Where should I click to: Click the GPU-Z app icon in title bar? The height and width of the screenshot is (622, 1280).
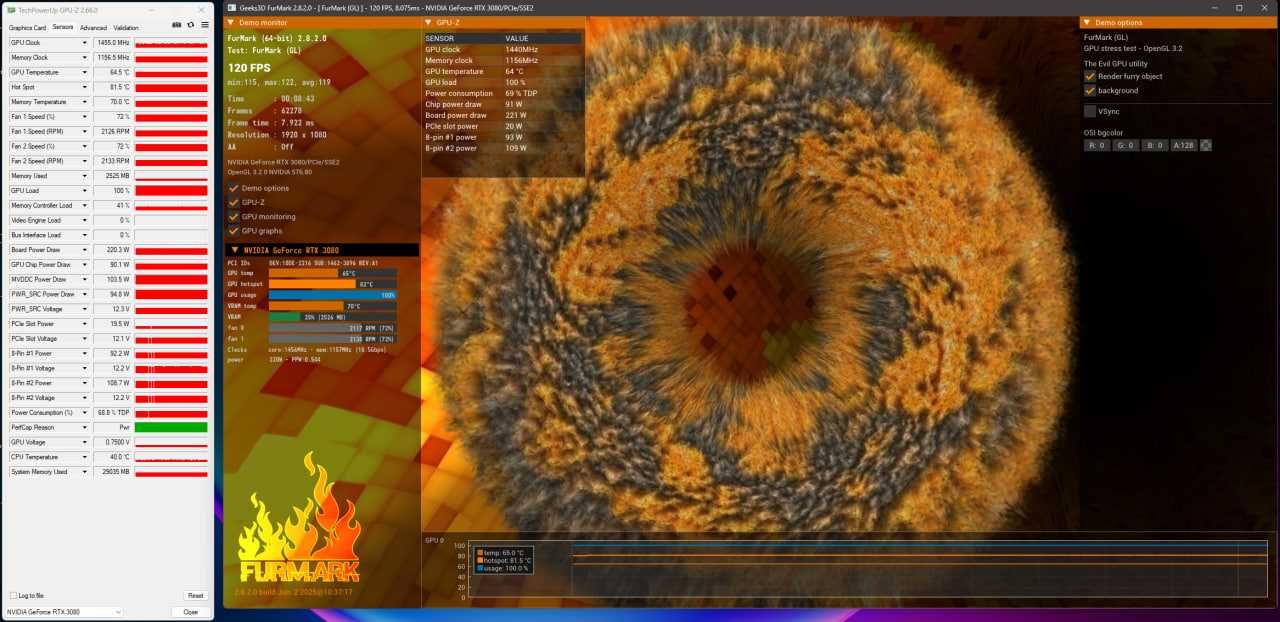12,8
